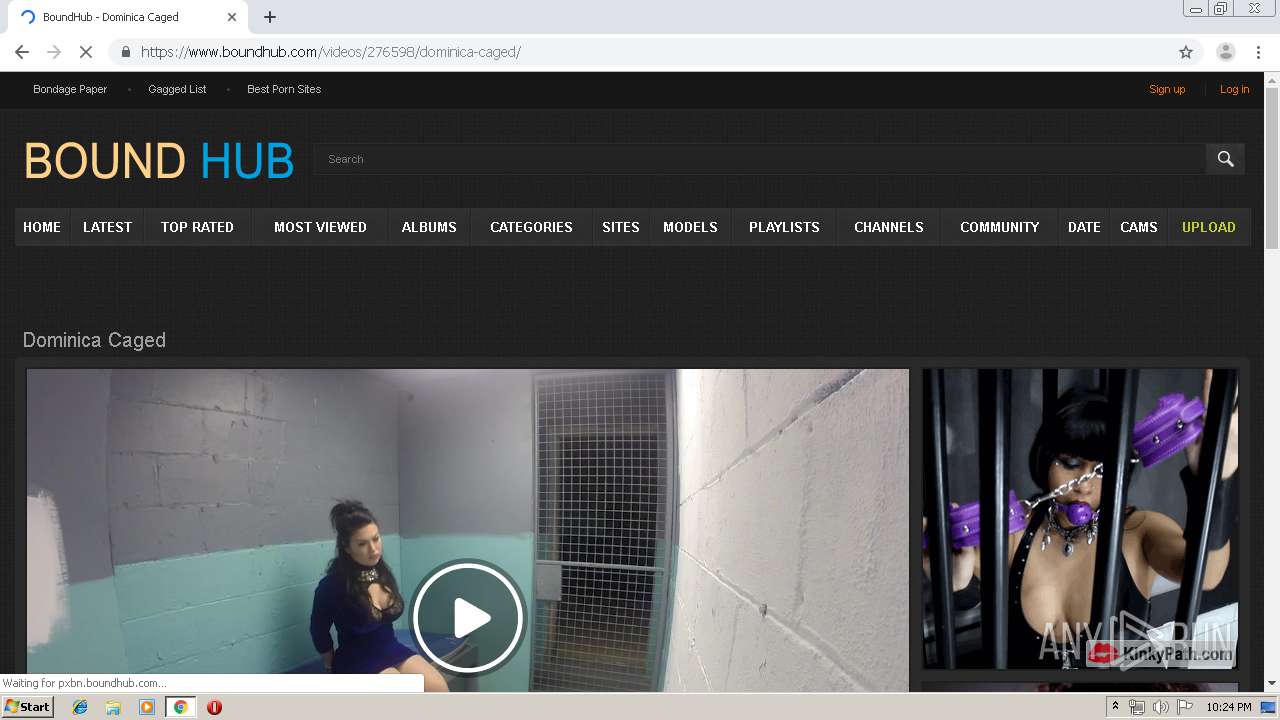
Task: Open the SITES menu item
Action: (620, 227)
